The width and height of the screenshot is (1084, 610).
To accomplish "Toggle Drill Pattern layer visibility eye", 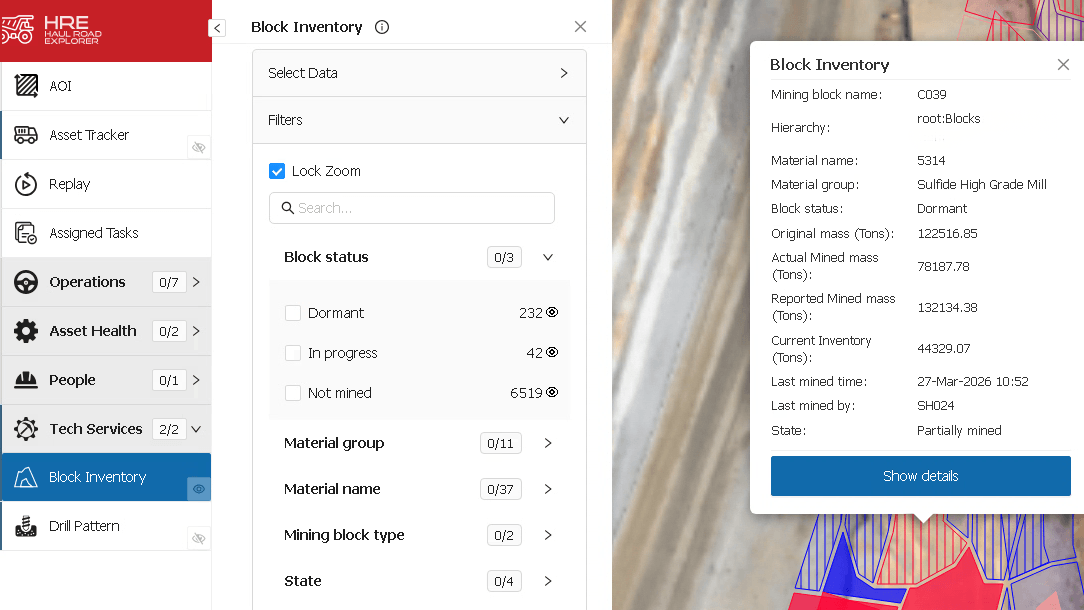I will point(199,538).
